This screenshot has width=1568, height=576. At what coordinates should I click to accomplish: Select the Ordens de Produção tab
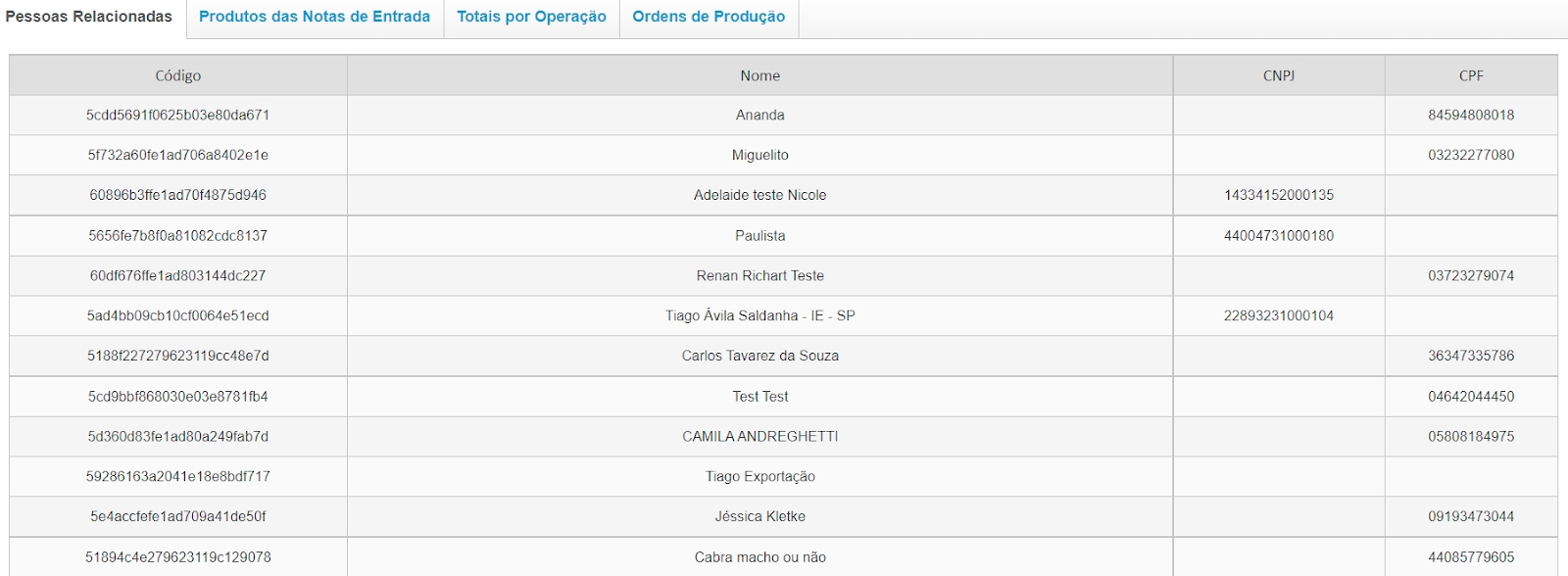pos(709,17)
